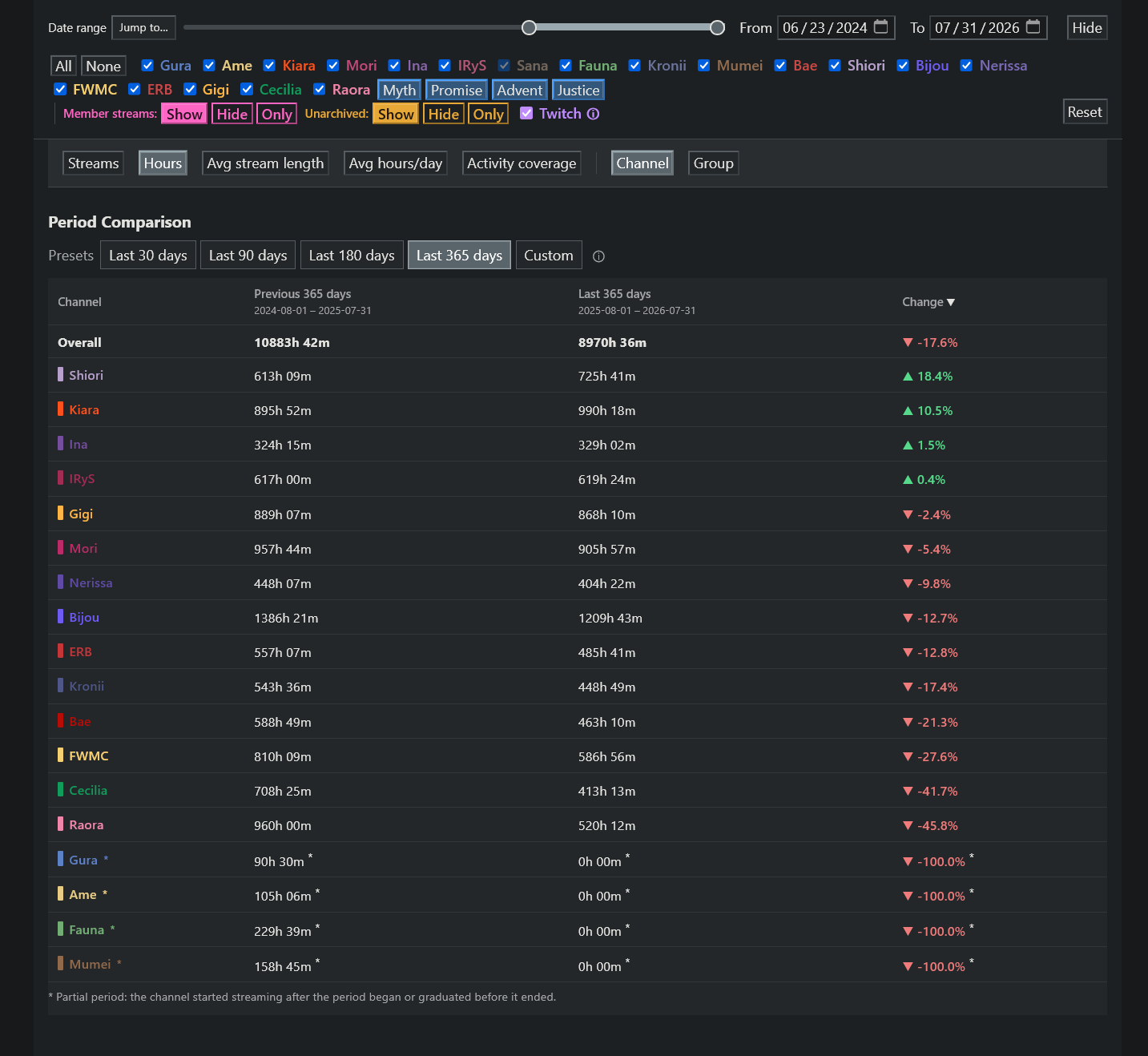
Task: Select the Promise group button
Action: tap(457, 91)
